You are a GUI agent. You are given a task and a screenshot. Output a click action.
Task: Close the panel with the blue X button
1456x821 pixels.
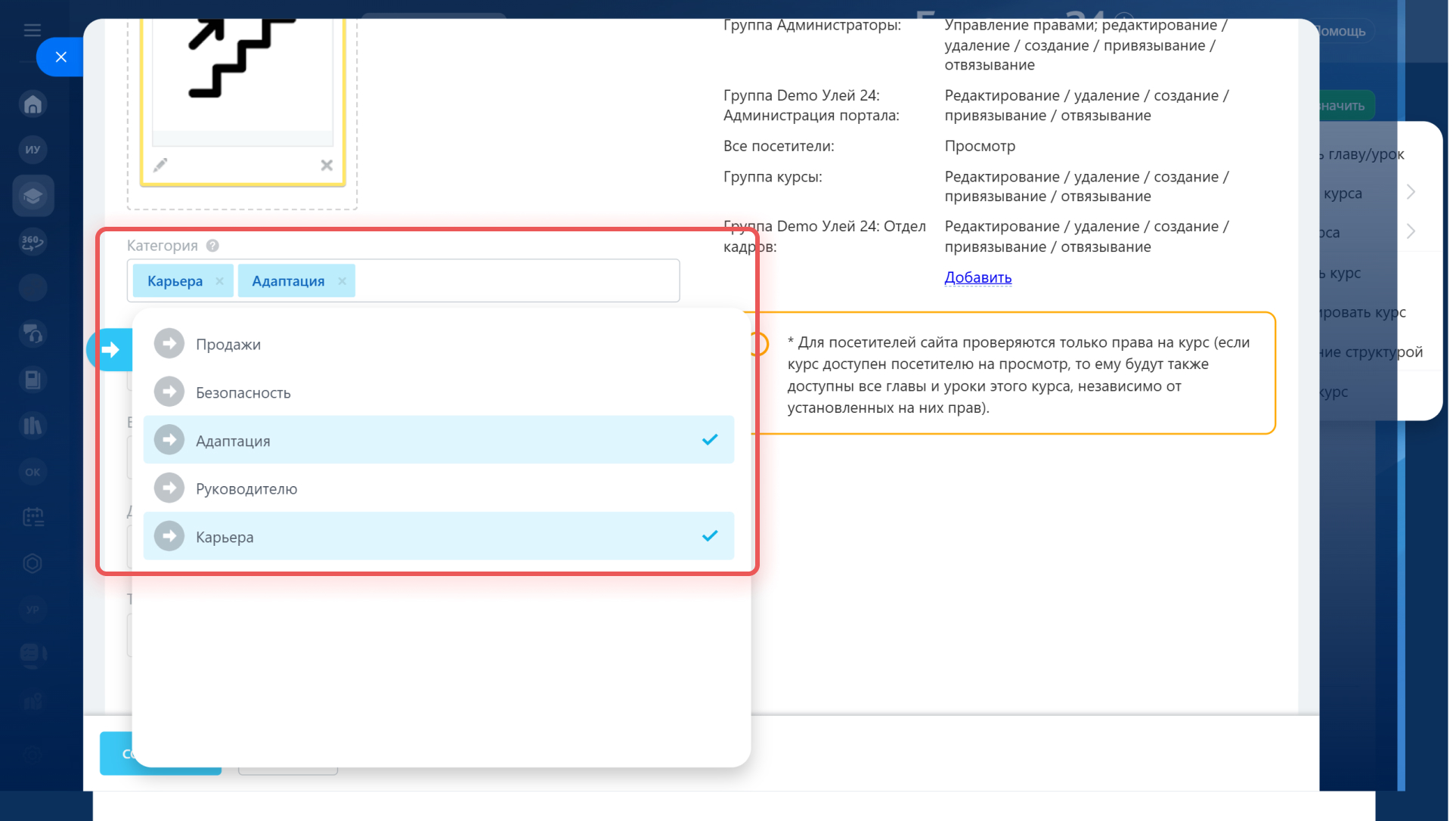coord(61,57)
